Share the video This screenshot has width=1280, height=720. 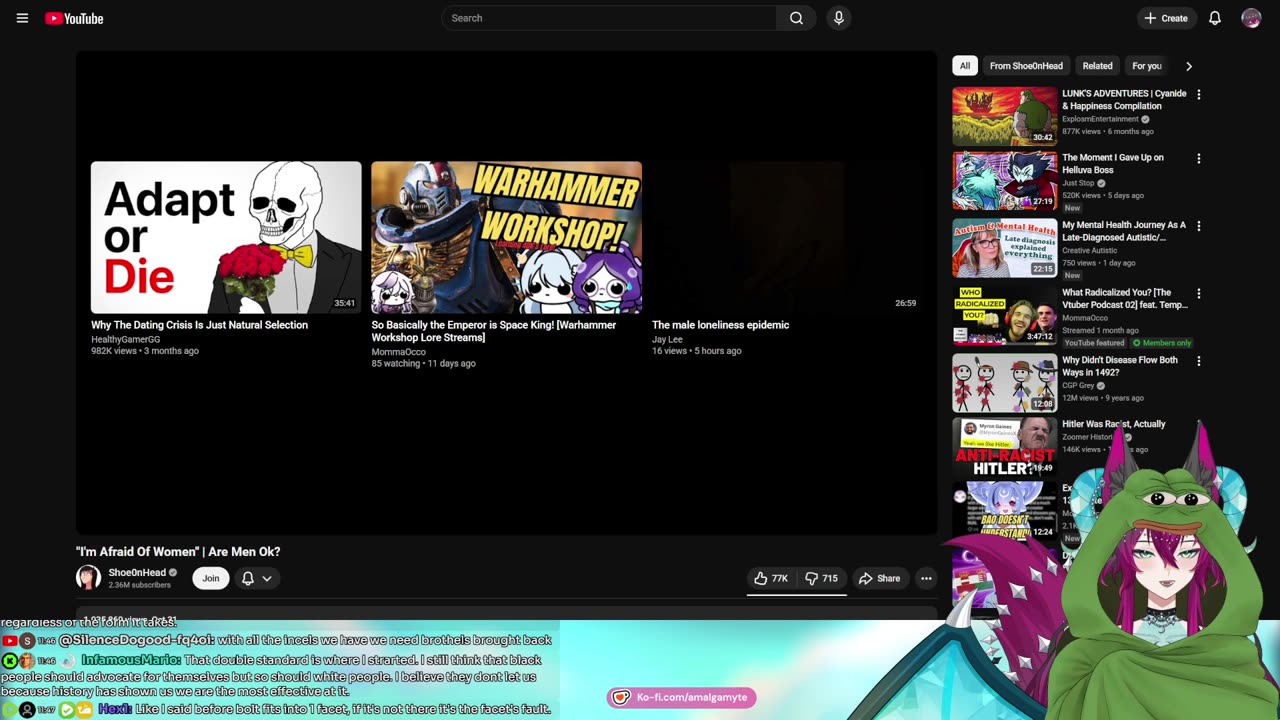[879, 578]
